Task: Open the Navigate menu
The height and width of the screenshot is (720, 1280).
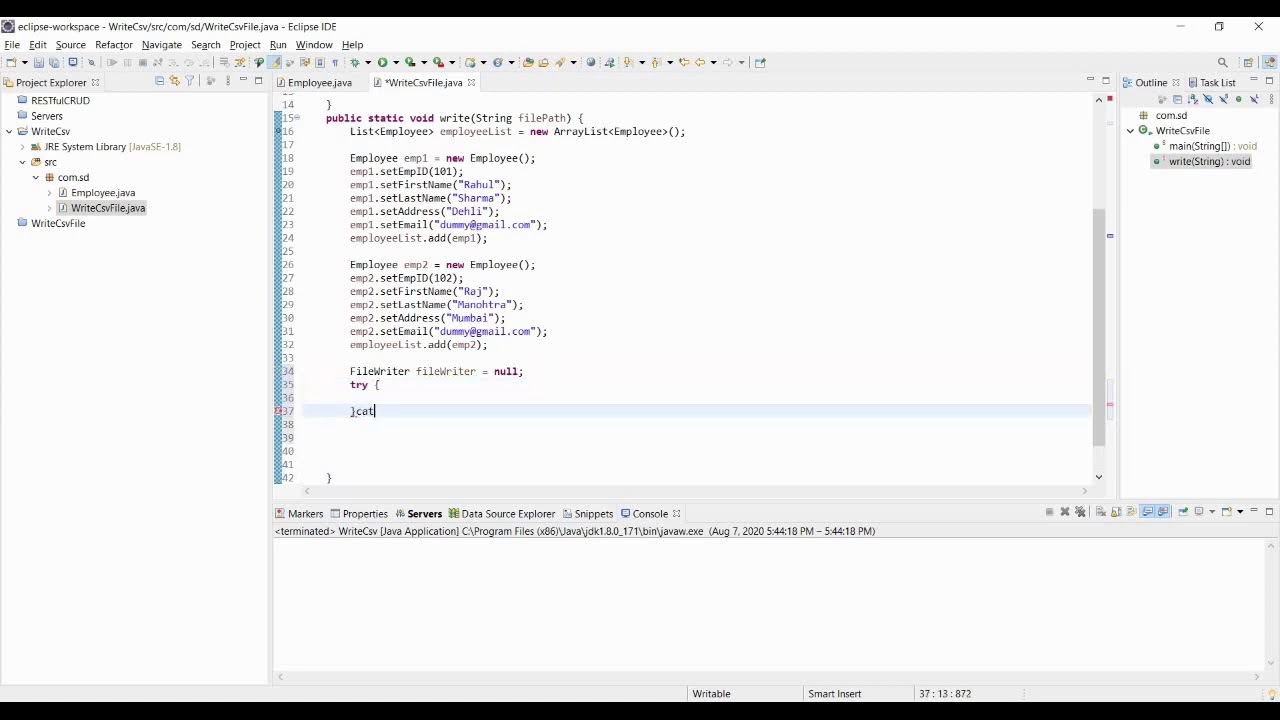Action: click(162, 45)
